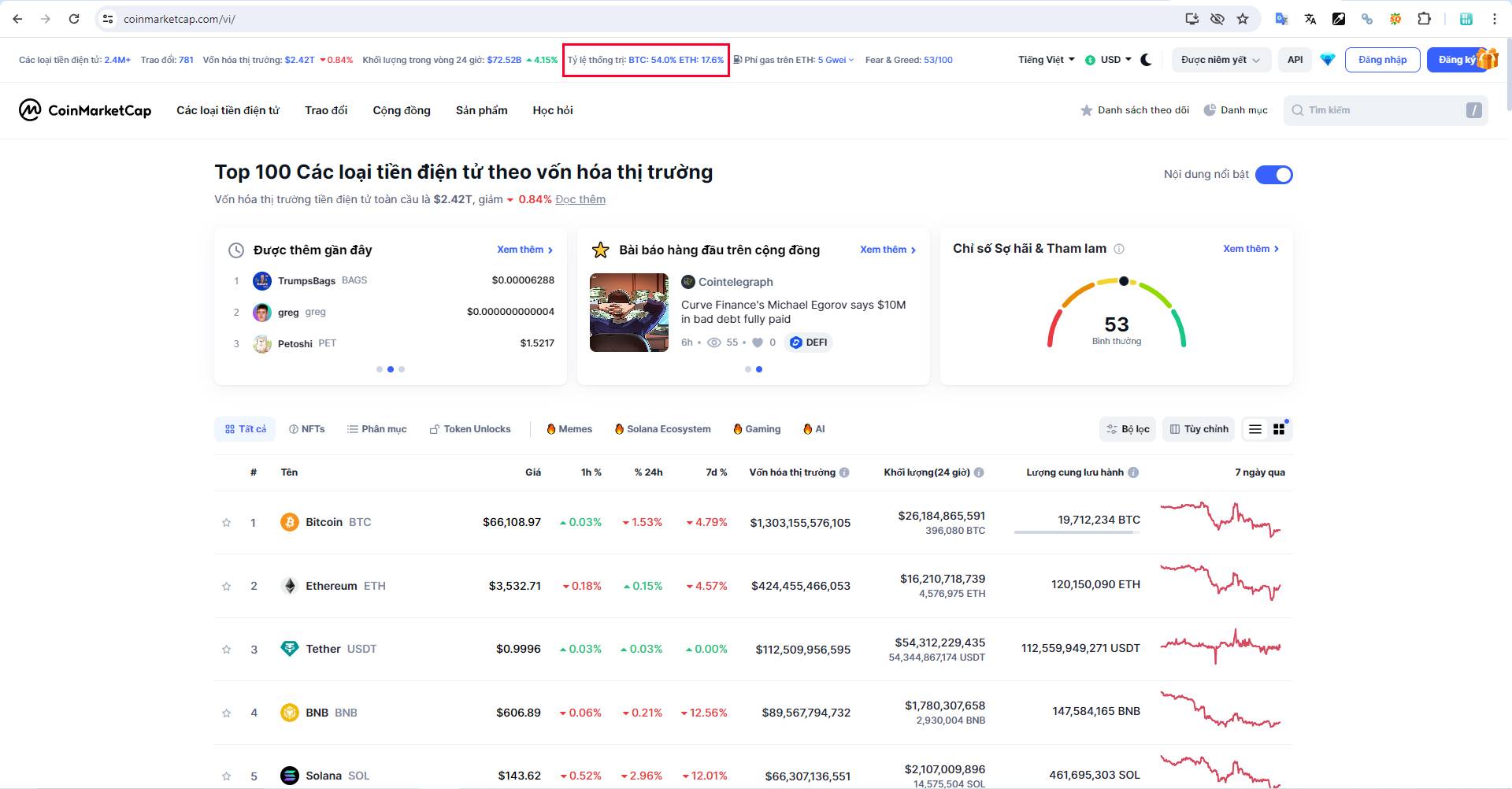Bookmark this page with the star icon
This screenshot has width=1512, height=789.
click(x=1243, y=19)
